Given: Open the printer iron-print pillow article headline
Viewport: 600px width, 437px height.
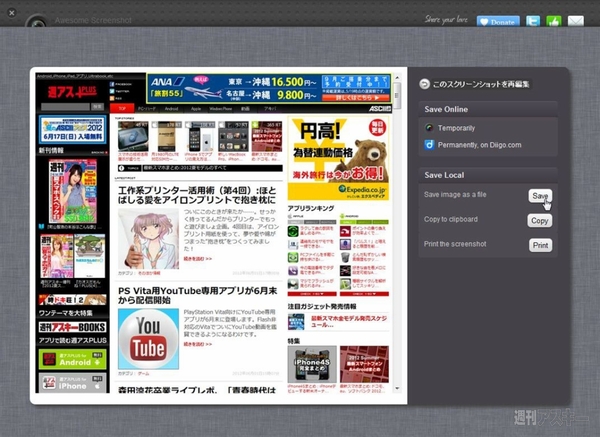Looking at the screenshot, I should [x=197, y=195].
